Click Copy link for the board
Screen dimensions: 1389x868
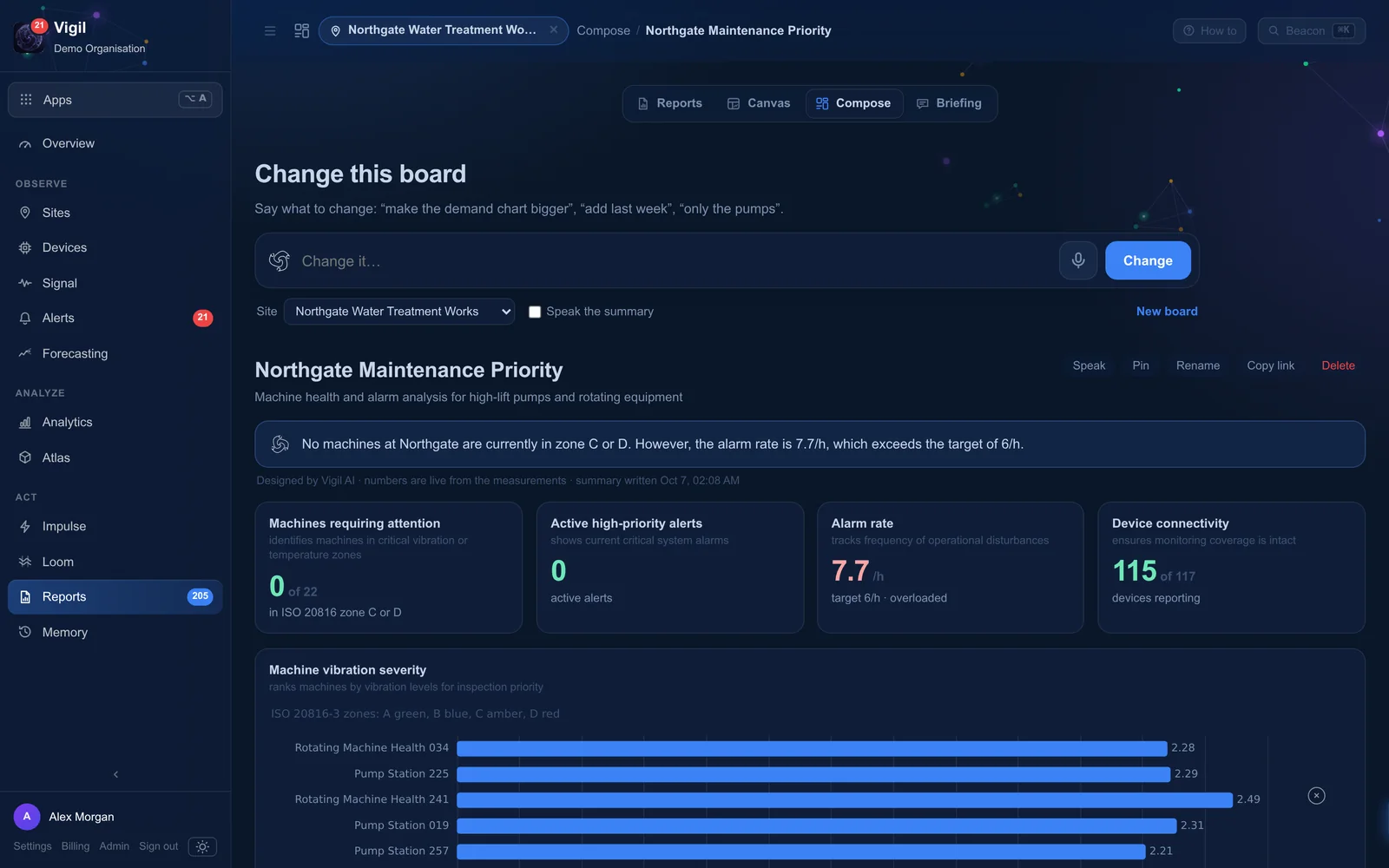point(1270,365)
